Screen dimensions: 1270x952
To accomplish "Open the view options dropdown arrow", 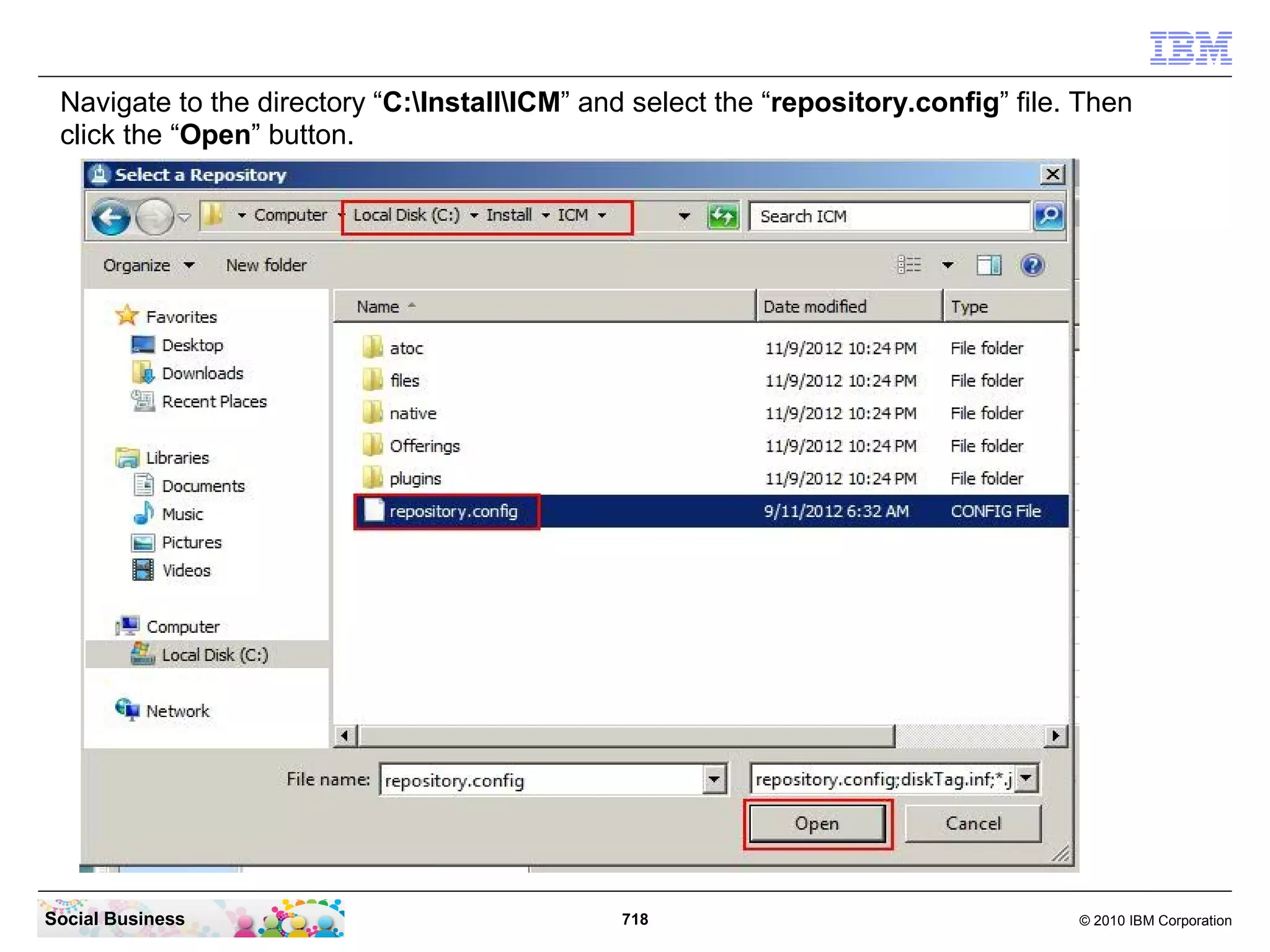I will click(x=948, y=265).
